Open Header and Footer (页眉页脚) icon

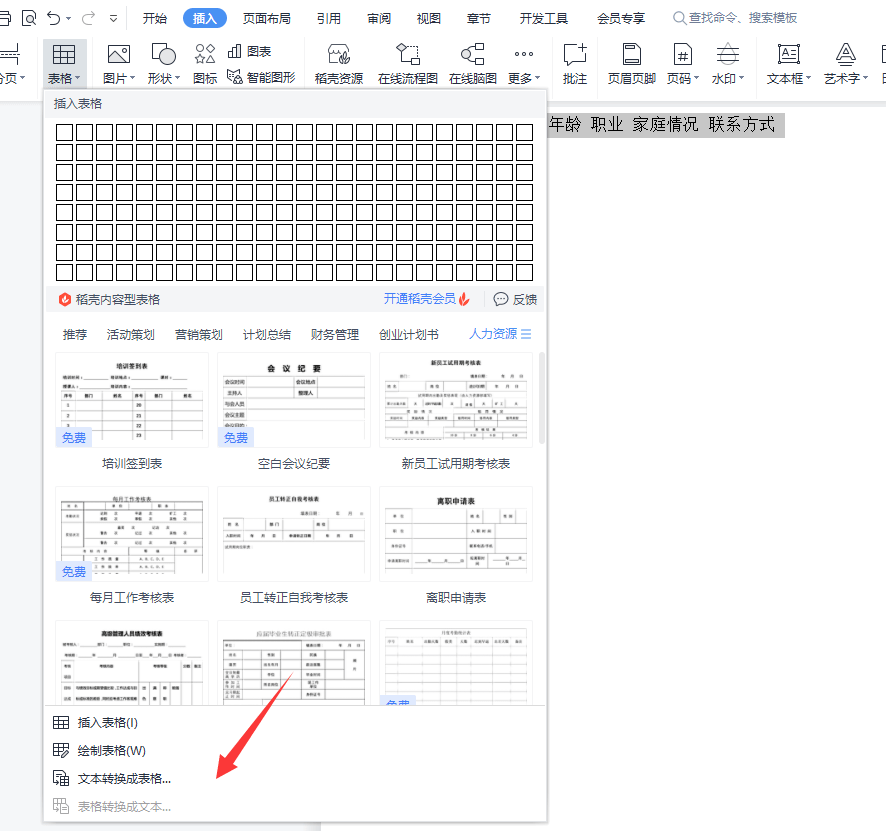pyautogui.click(x=632, y=54)
